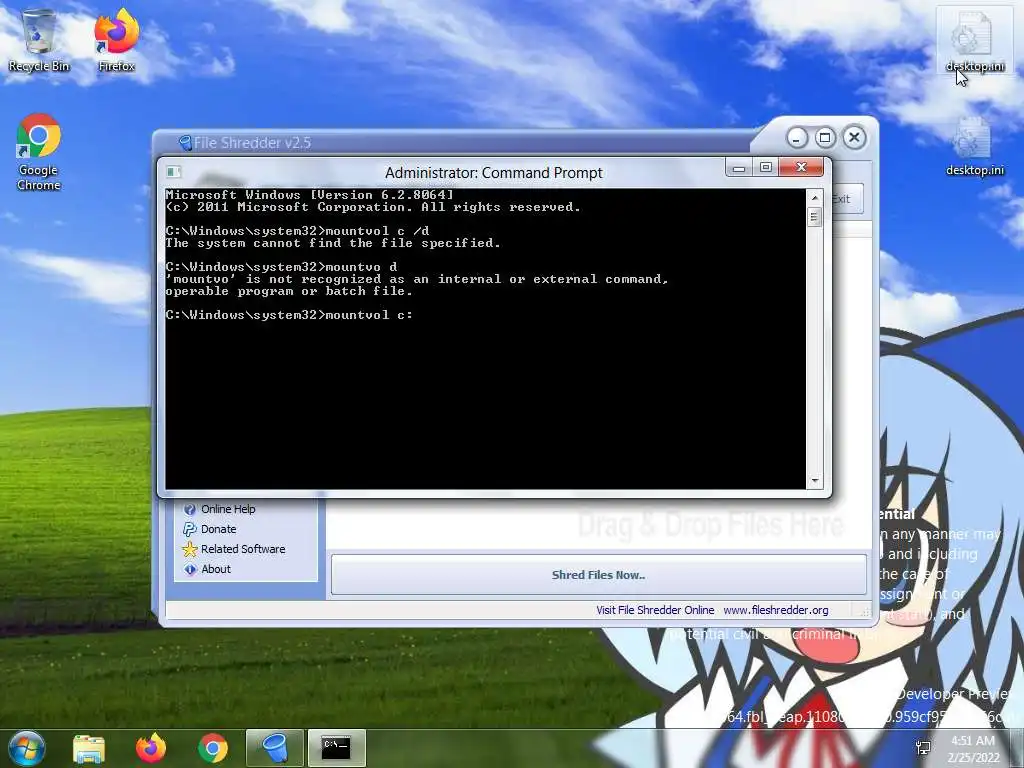Open Online Help in File Shredder
The width and height of the screenshot is (1024, 768).
pyautogui.click(x=228, y=509)
